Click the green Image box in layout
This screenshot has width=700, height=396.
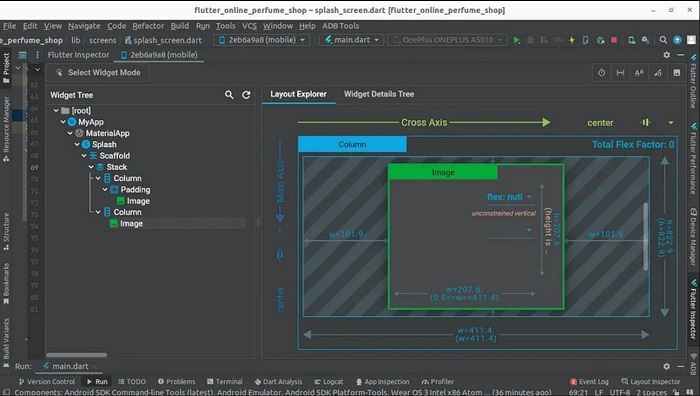pyautogui.click(x=476, y=237)
